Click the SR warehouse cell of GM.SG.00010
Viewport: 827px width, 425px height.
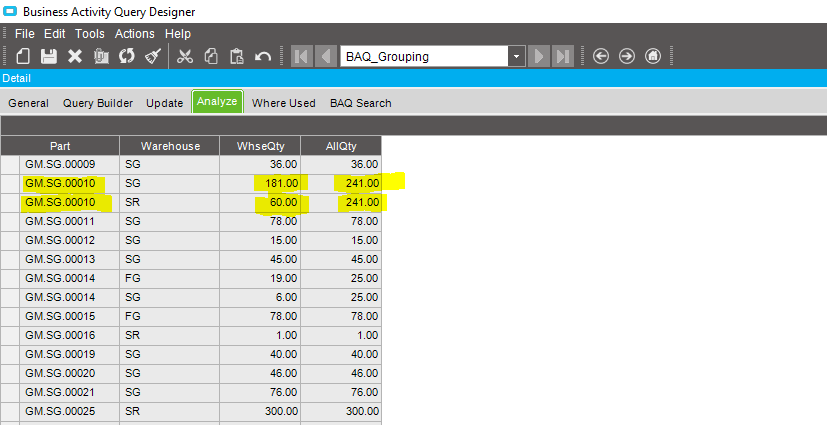click(170, 202)
